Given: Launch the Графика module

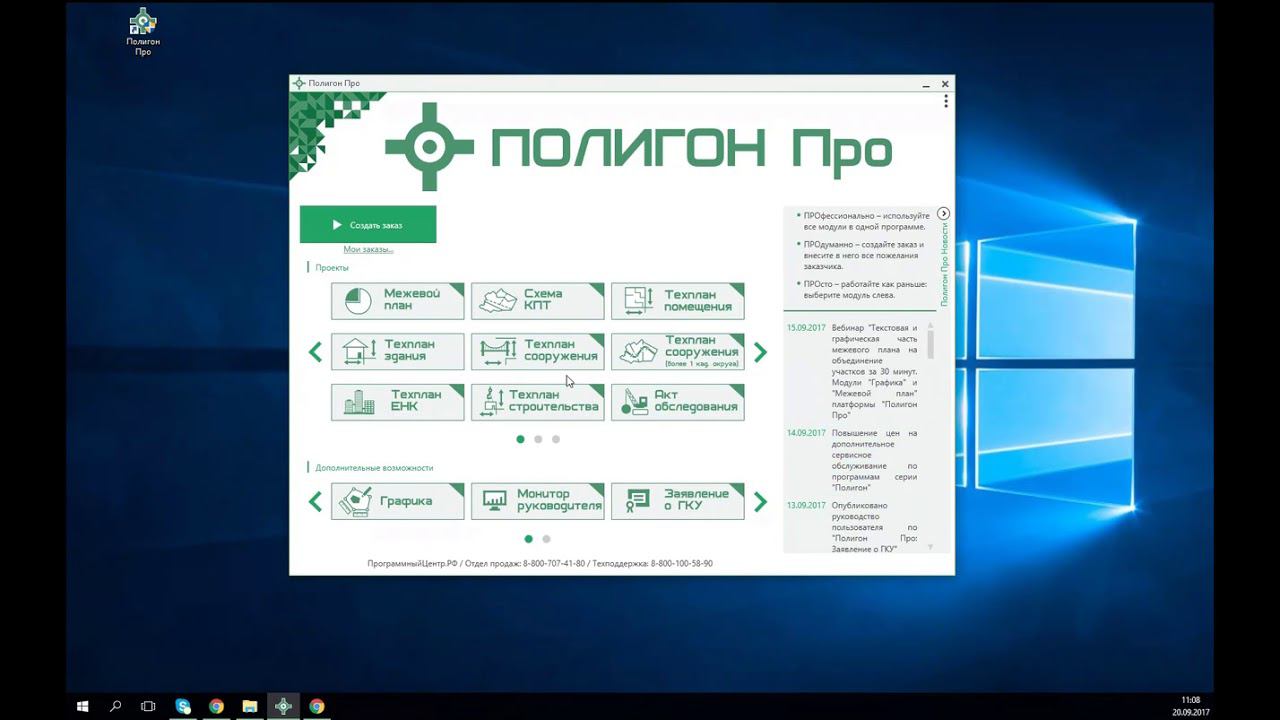Looking at the screenshot, I should tap(398, 501).
